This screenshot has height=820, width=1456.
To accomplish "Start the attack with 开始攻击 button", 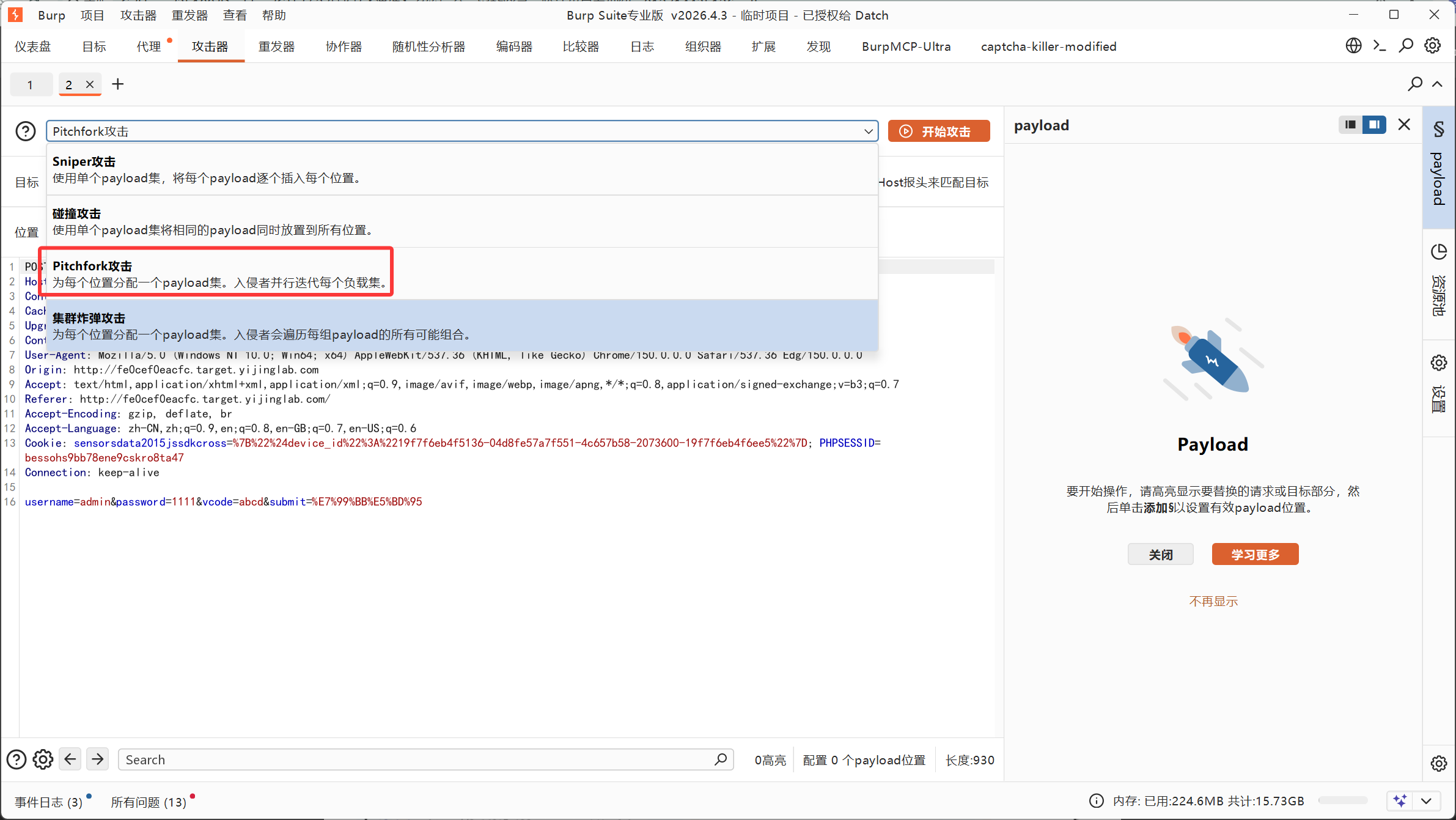I will coord(939,131).
